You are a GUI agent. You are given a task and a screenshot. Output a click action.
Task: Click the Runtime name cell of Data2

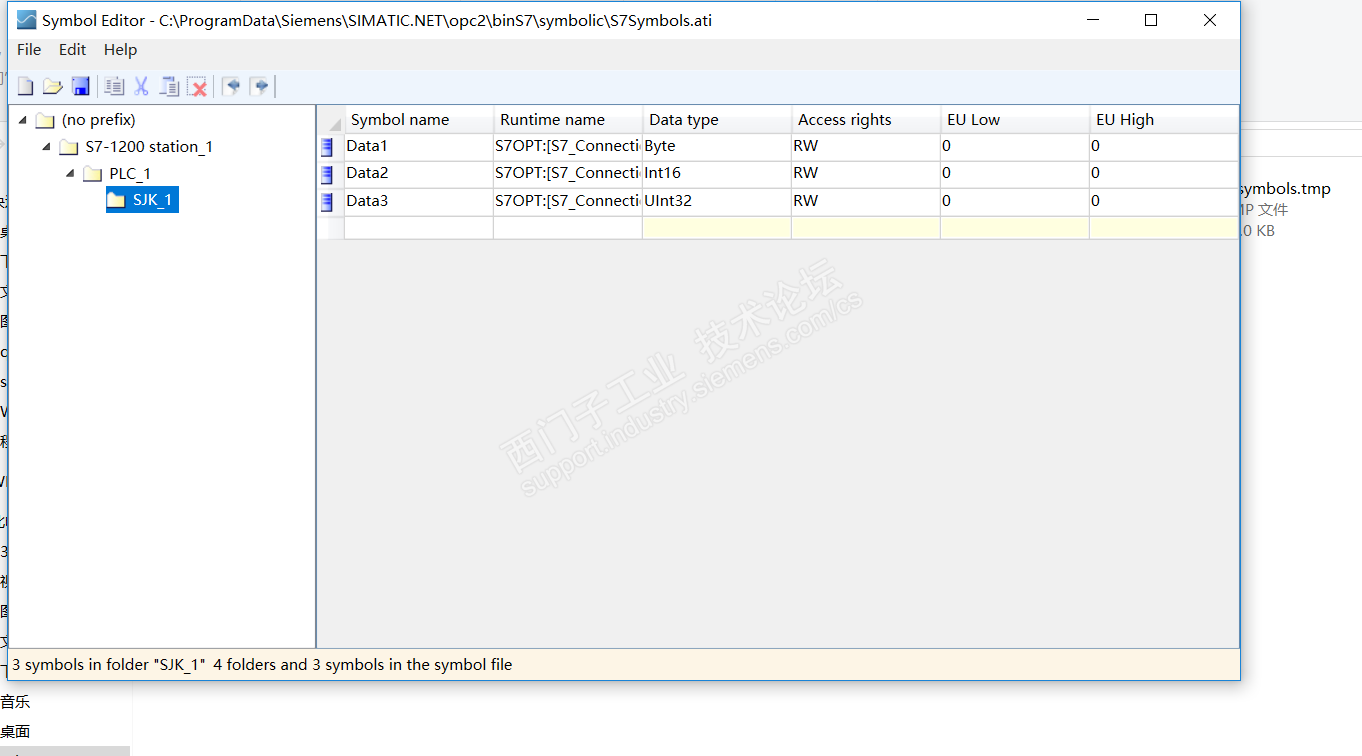tap(568, 174)
